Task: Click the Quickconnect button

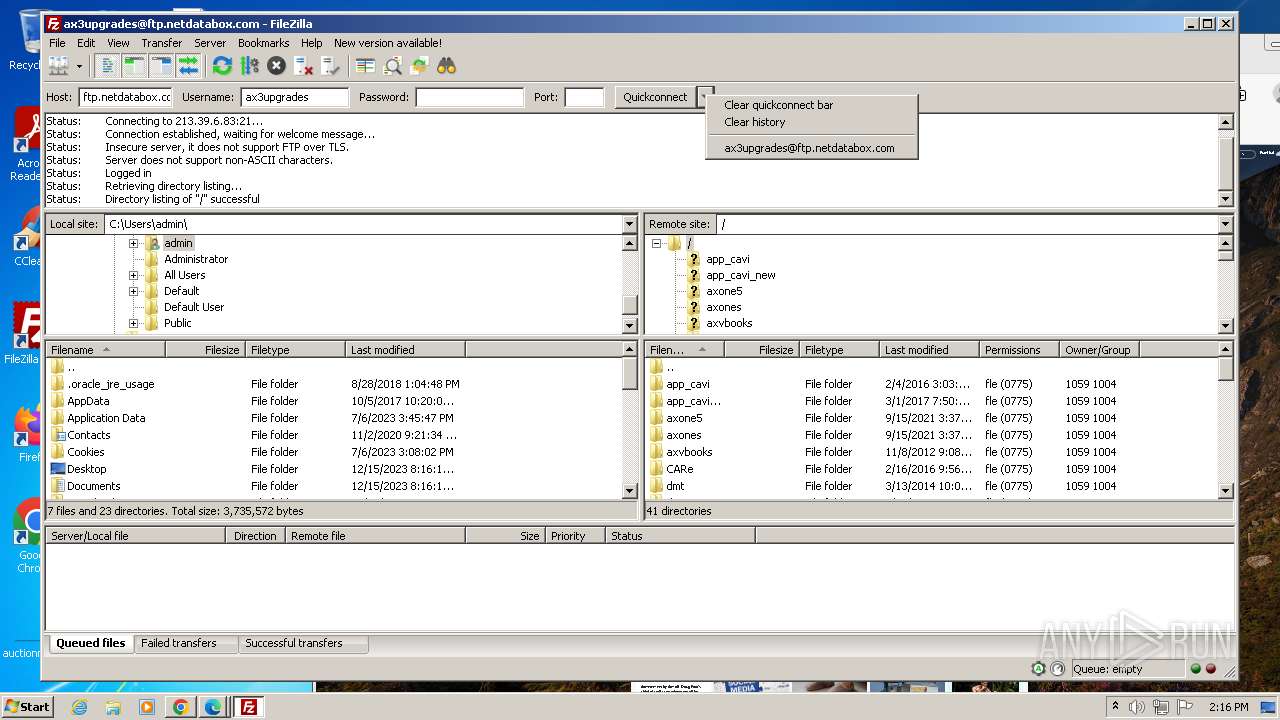Action: point(655,97)
